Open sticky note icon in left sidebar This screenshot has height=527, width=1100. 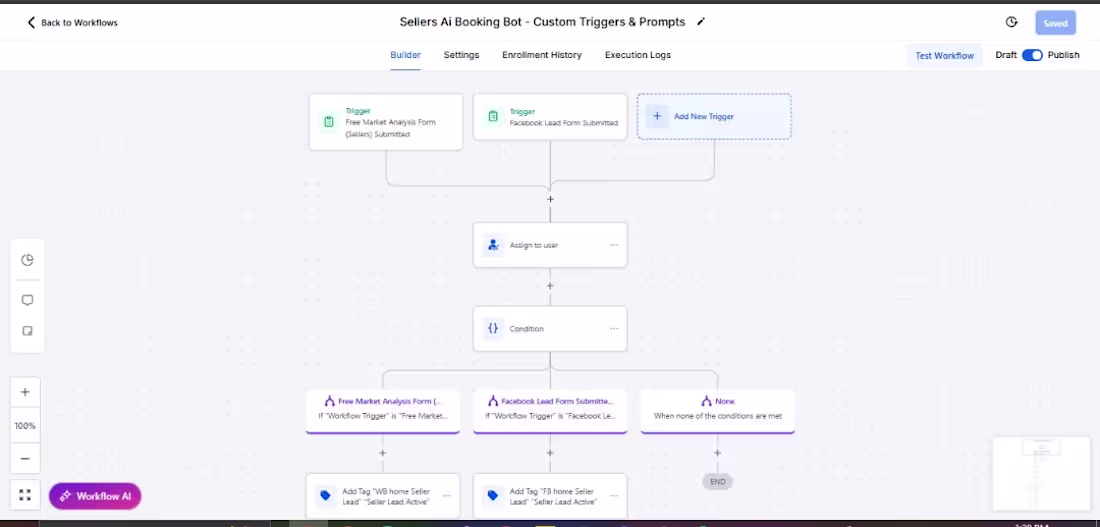pyautogui.click(x=27, y=331)
